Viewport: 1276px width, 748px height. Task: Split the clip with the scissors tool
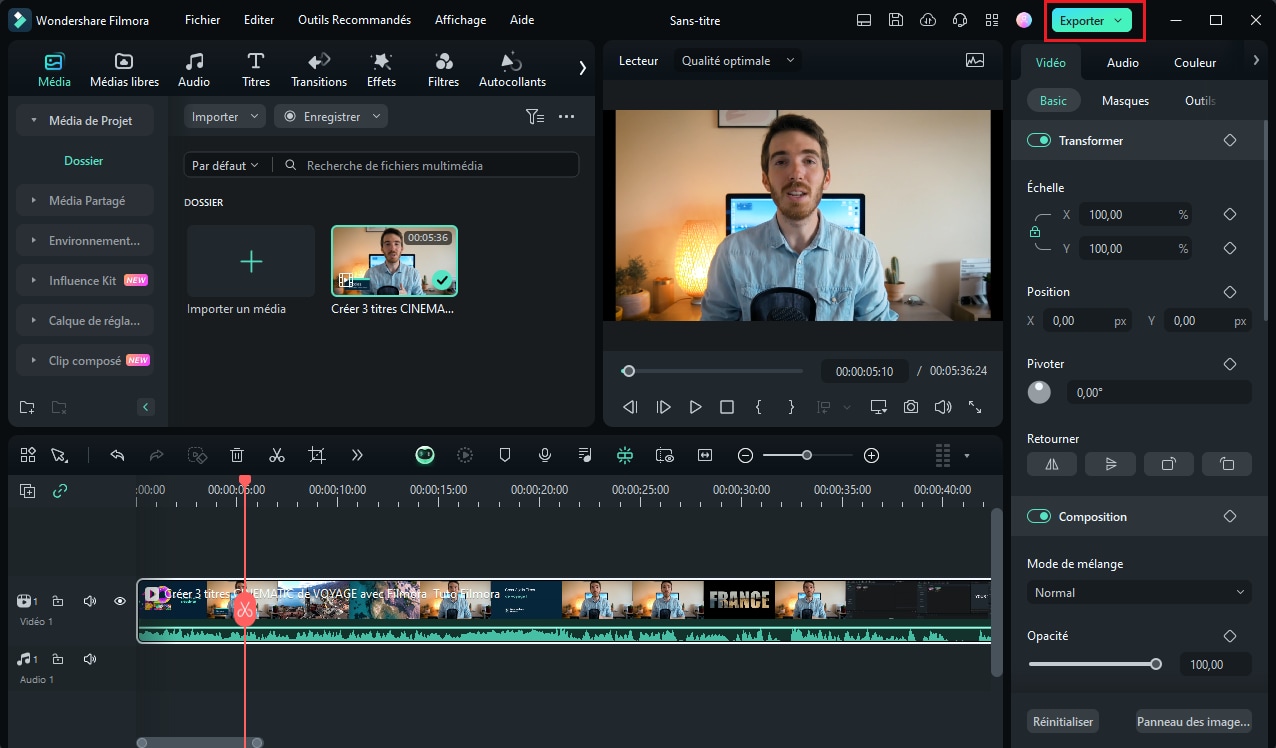tap(277, 455)
